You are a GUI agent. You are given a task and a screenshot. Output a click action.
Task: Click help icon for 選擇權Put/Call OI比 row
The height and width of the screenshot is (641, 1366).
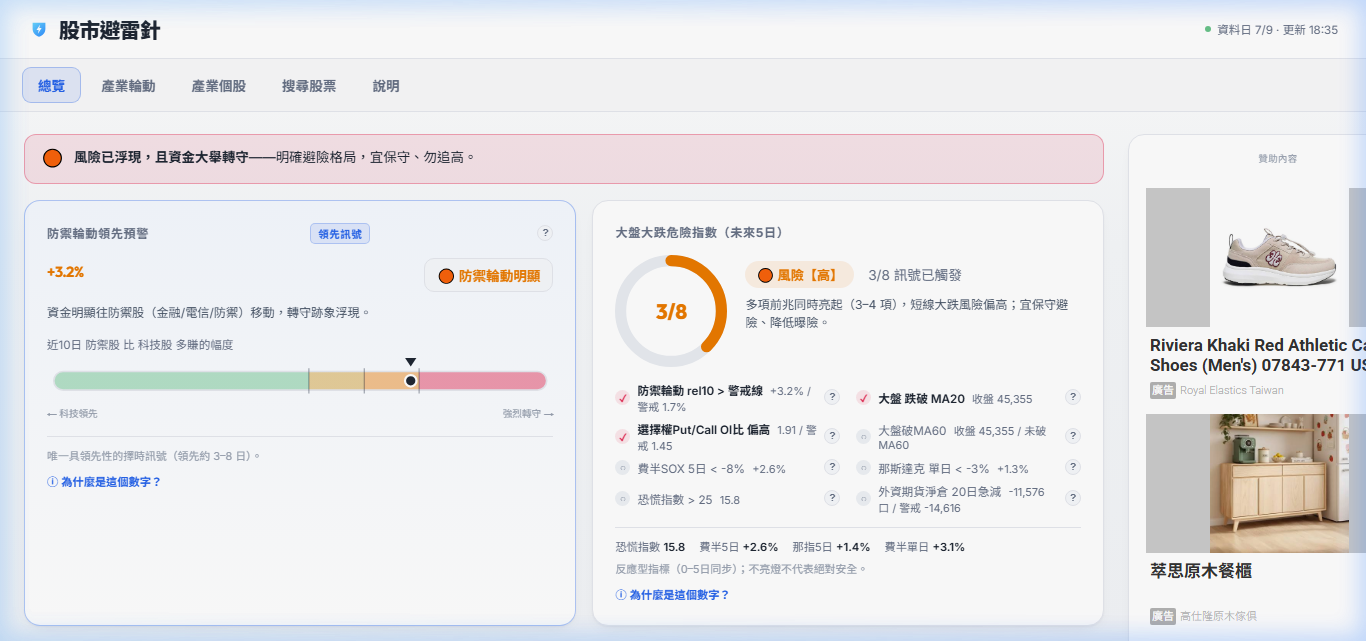coord(832,436)
